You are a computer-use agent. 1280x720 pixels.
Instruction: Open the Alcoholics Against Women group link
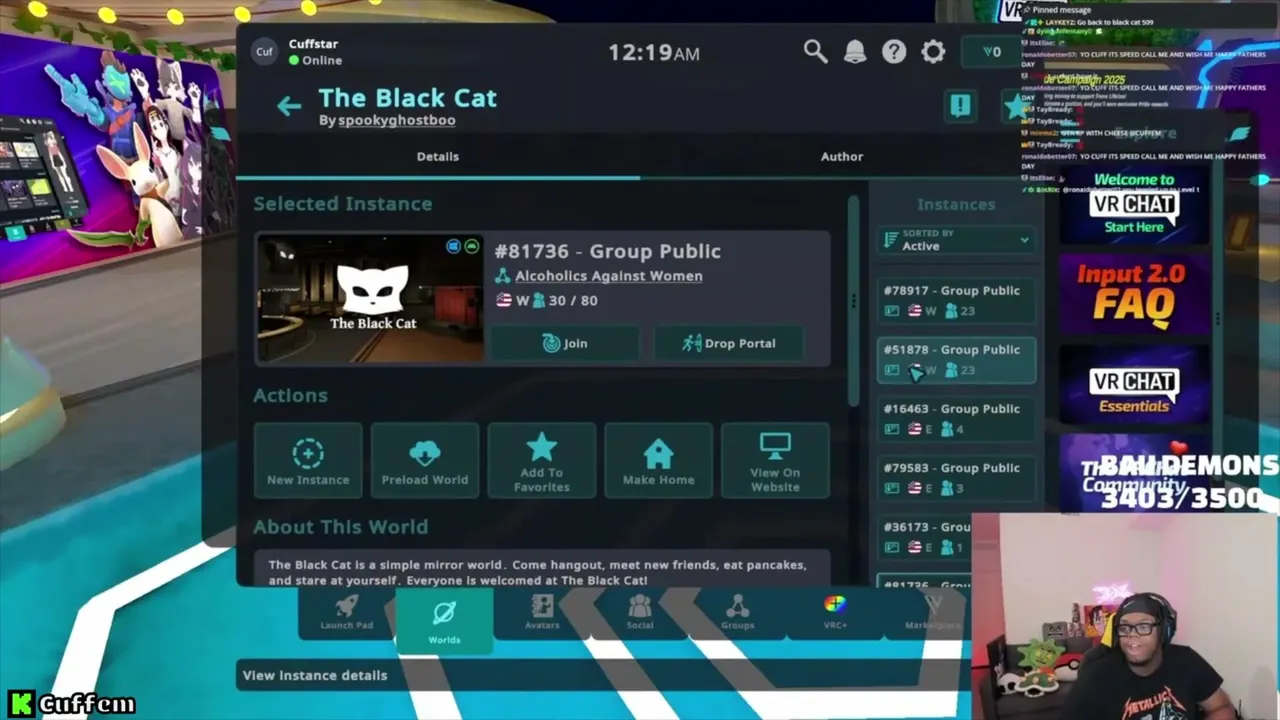pyautogui.click(x=608, y=276)
